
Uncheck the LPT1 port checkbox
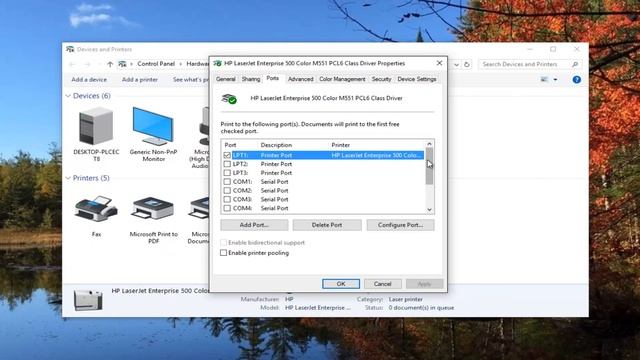(227, 155)
